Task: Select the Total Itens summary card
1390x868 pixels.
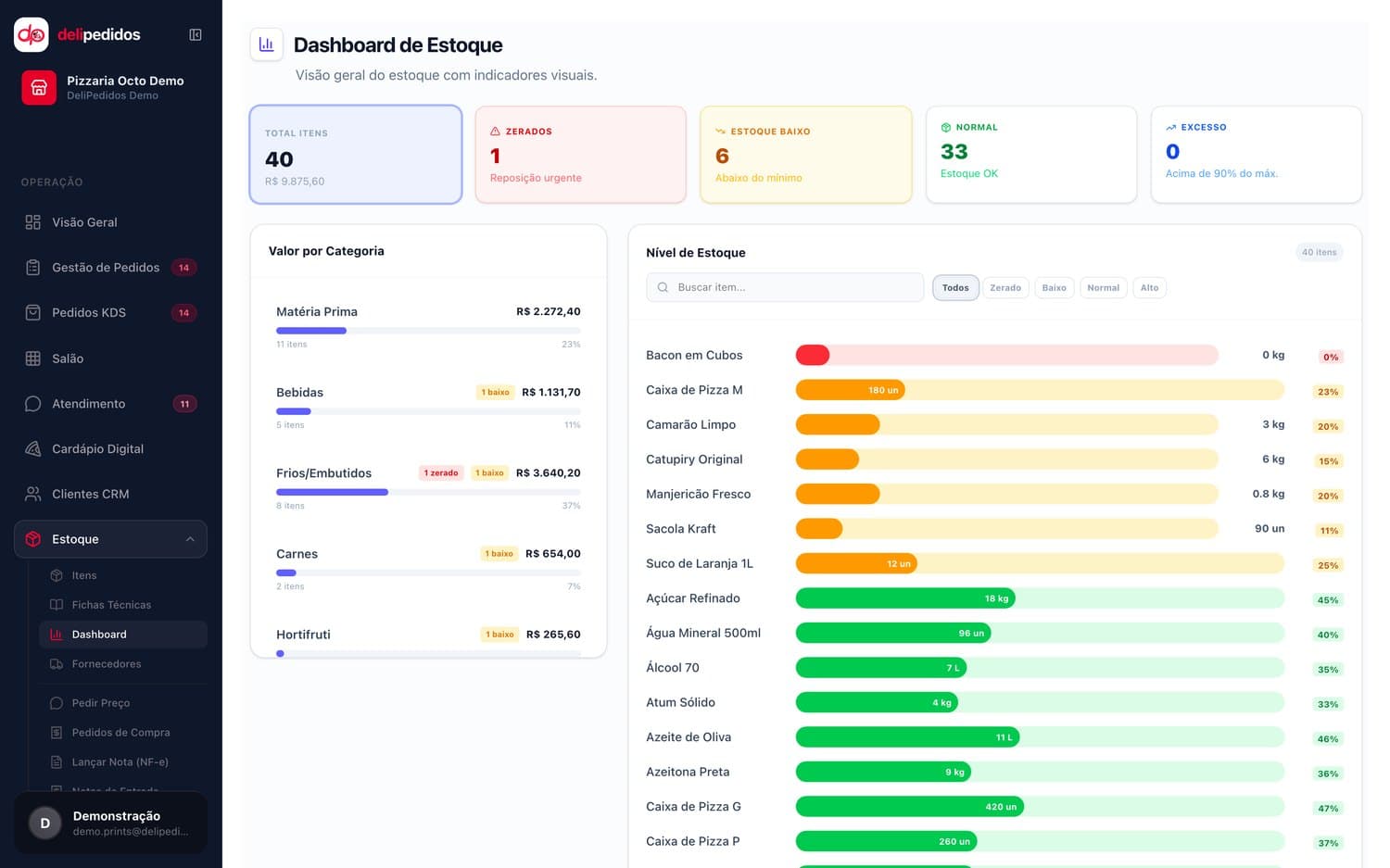Action: tap(356, 155)
